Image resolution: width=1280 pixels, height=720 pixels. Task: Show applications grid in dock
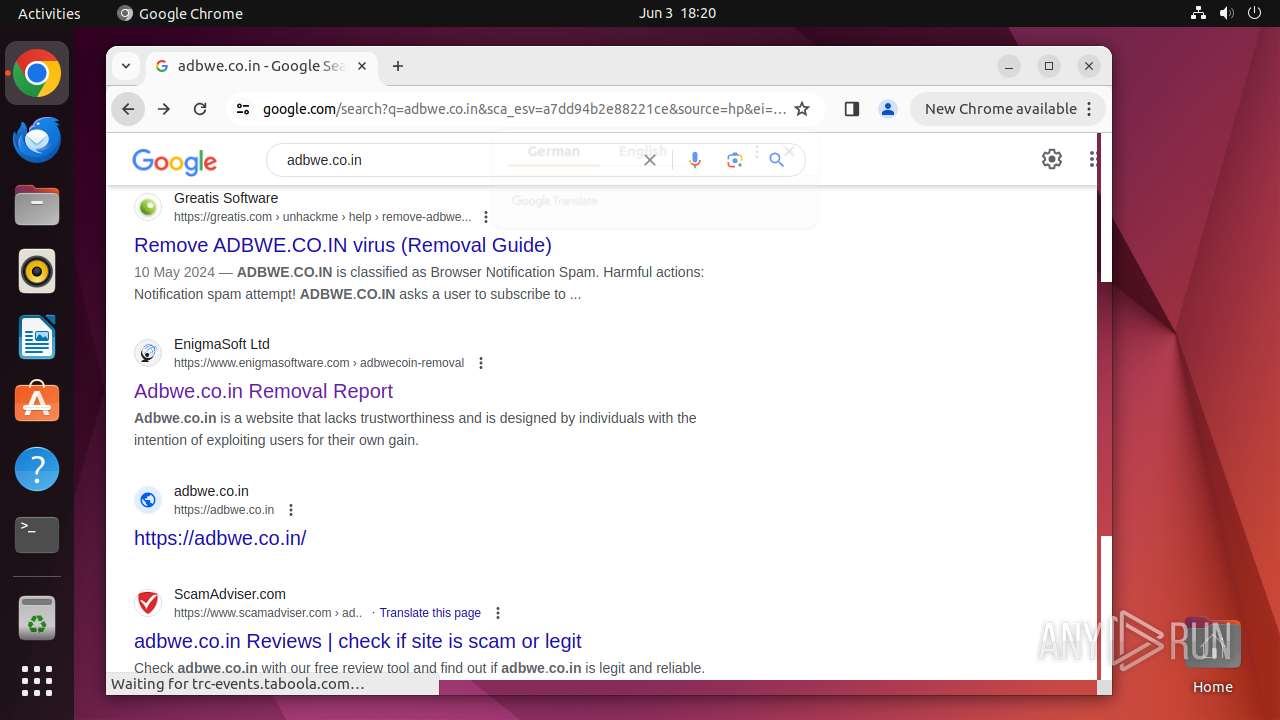pyautogui.click(x=37, y=681)
